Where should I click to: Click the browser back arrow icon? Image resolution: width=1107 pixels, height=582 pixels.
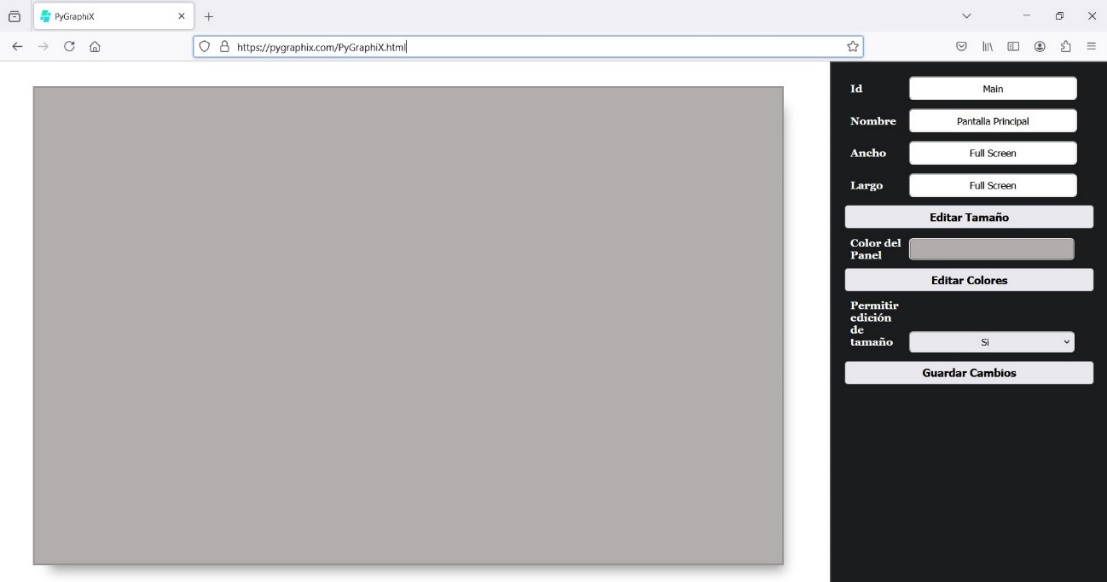[17, 46]
